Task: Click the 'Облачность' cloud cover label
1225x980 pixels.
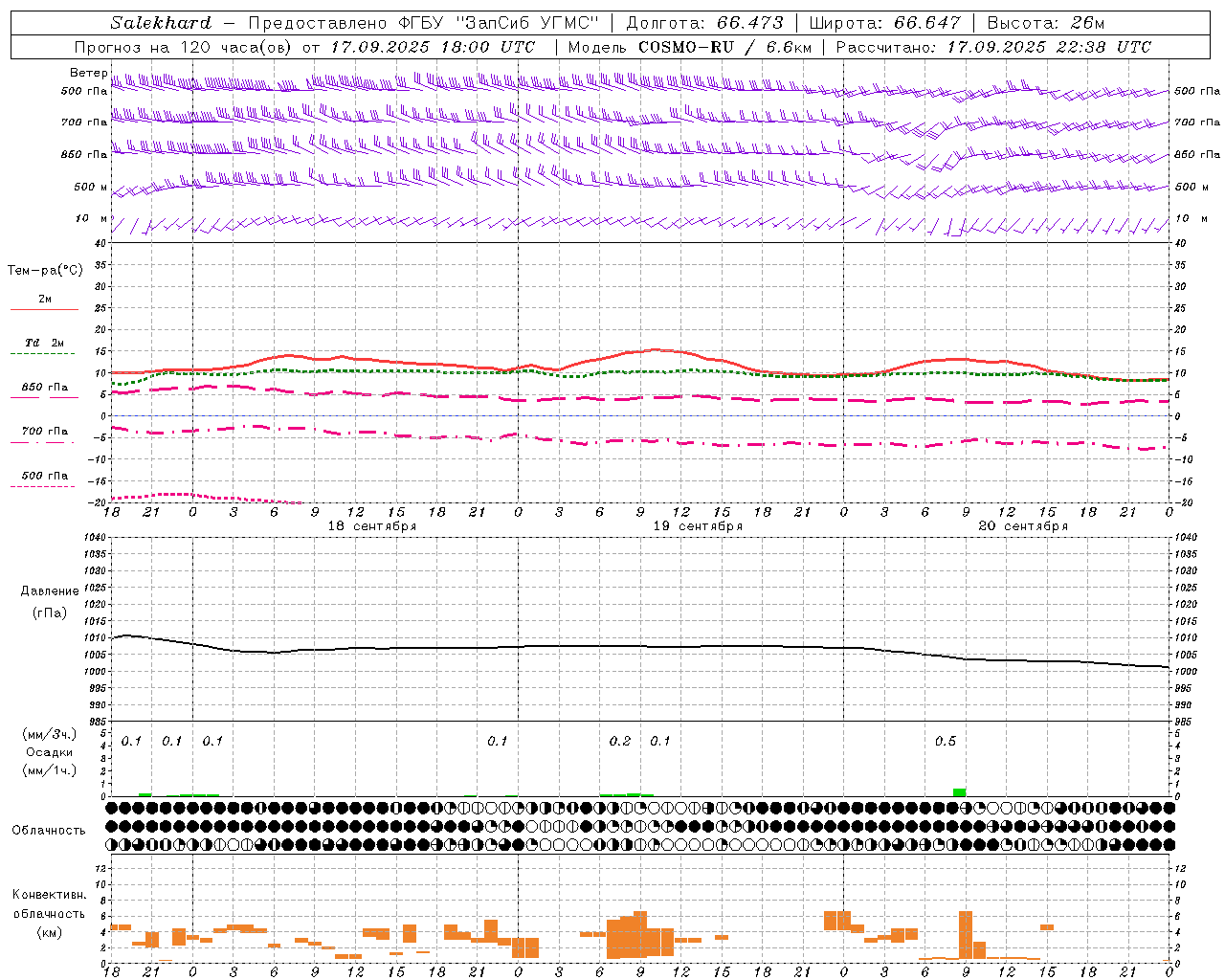Action: pos(49,831)
